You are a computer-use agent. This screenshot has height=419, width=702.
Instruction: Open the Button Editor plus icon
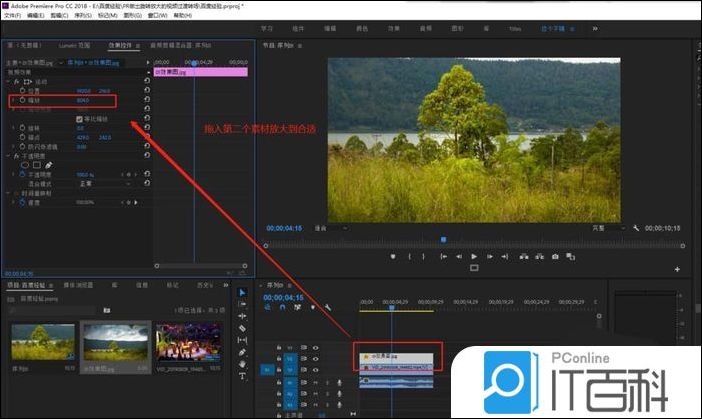pyautogui.click(x=677, y=269)
